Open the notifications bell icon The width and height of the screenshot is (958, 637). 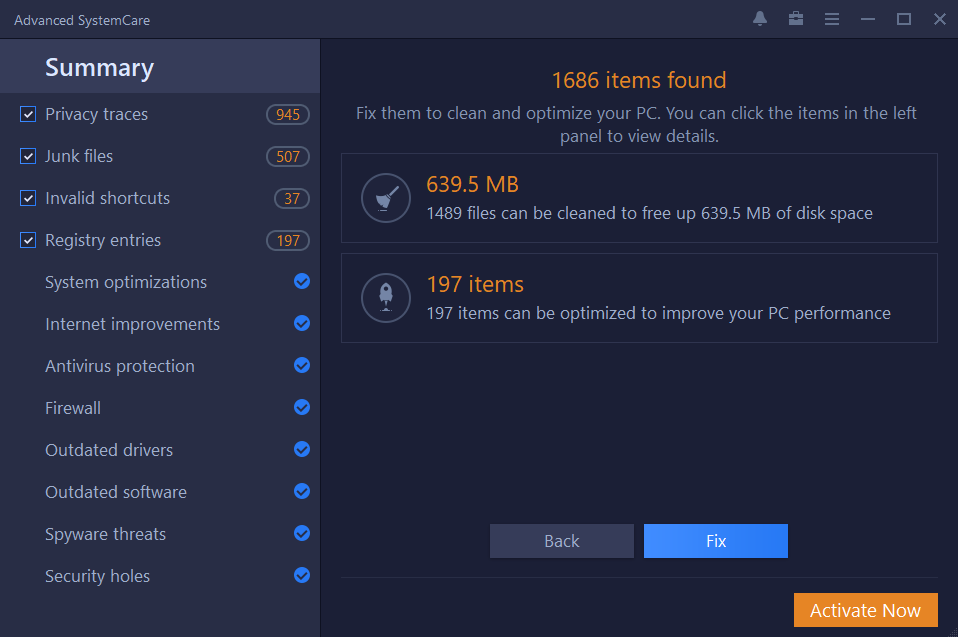(759, 19)
